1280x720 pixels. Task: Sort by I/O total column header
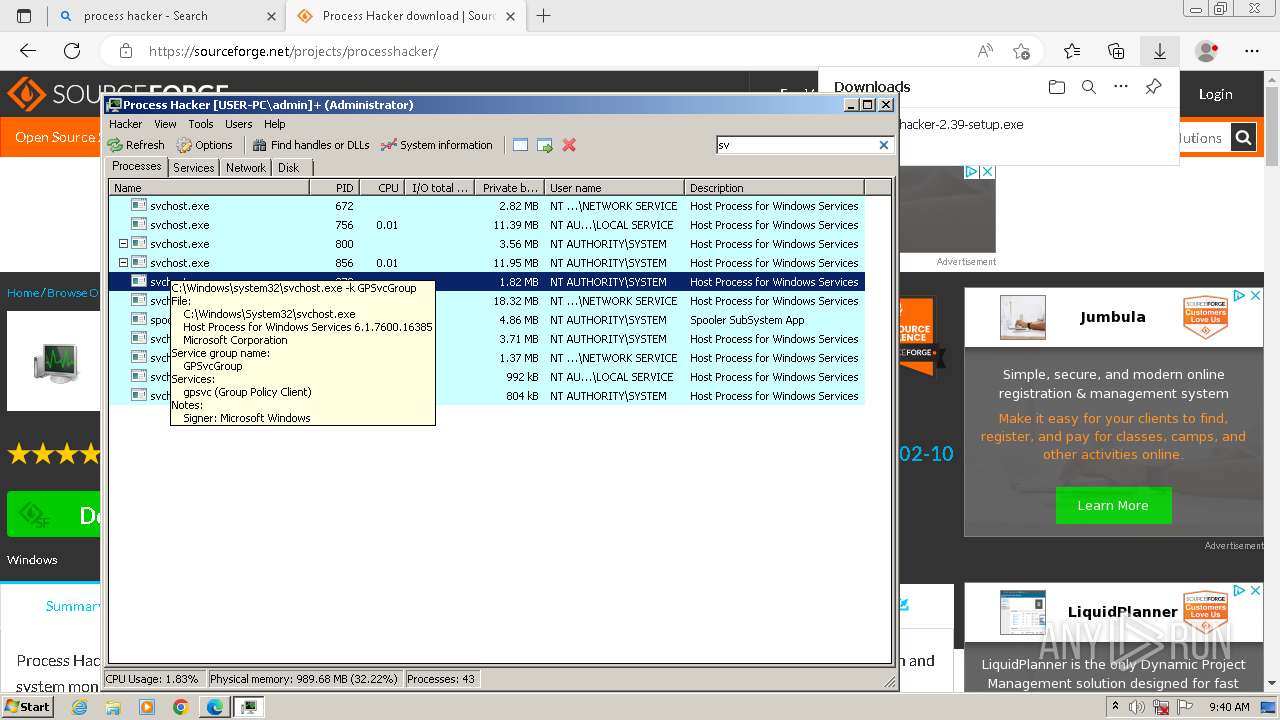coord(440,188)
